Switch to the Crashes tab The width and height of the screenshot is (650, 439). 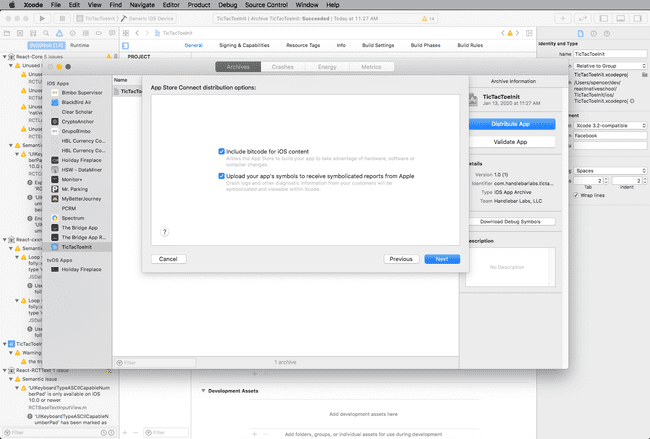click(x=283, y=67)
